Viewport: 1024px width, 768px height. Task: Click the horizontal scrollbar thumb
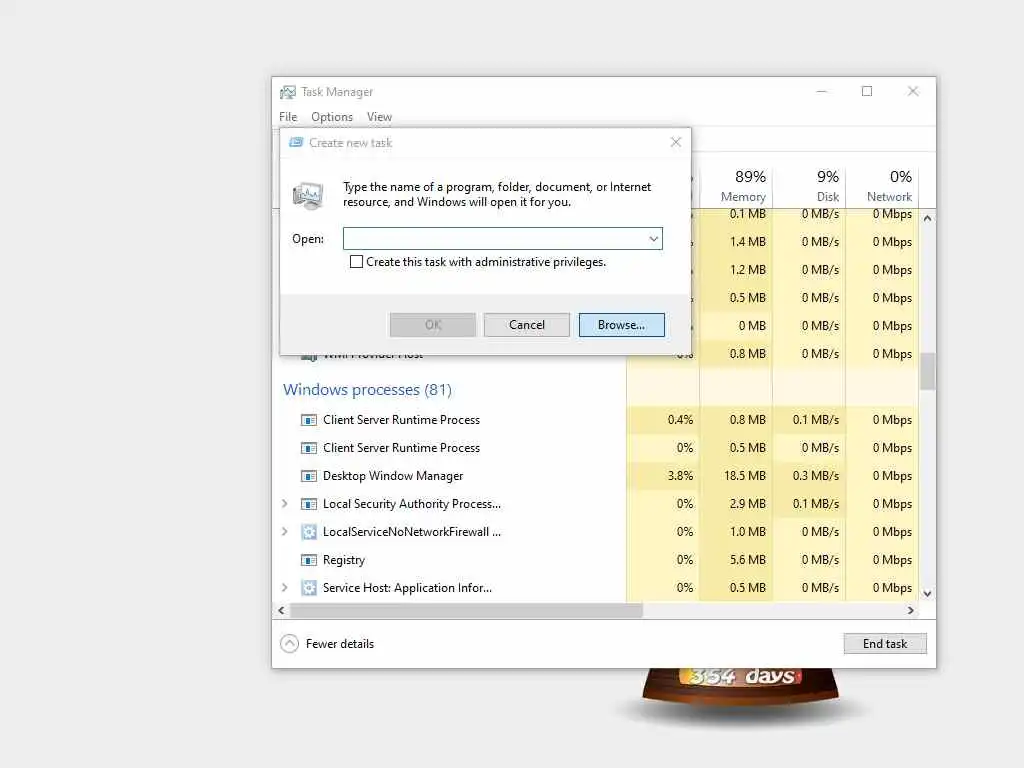coord(466,611)
